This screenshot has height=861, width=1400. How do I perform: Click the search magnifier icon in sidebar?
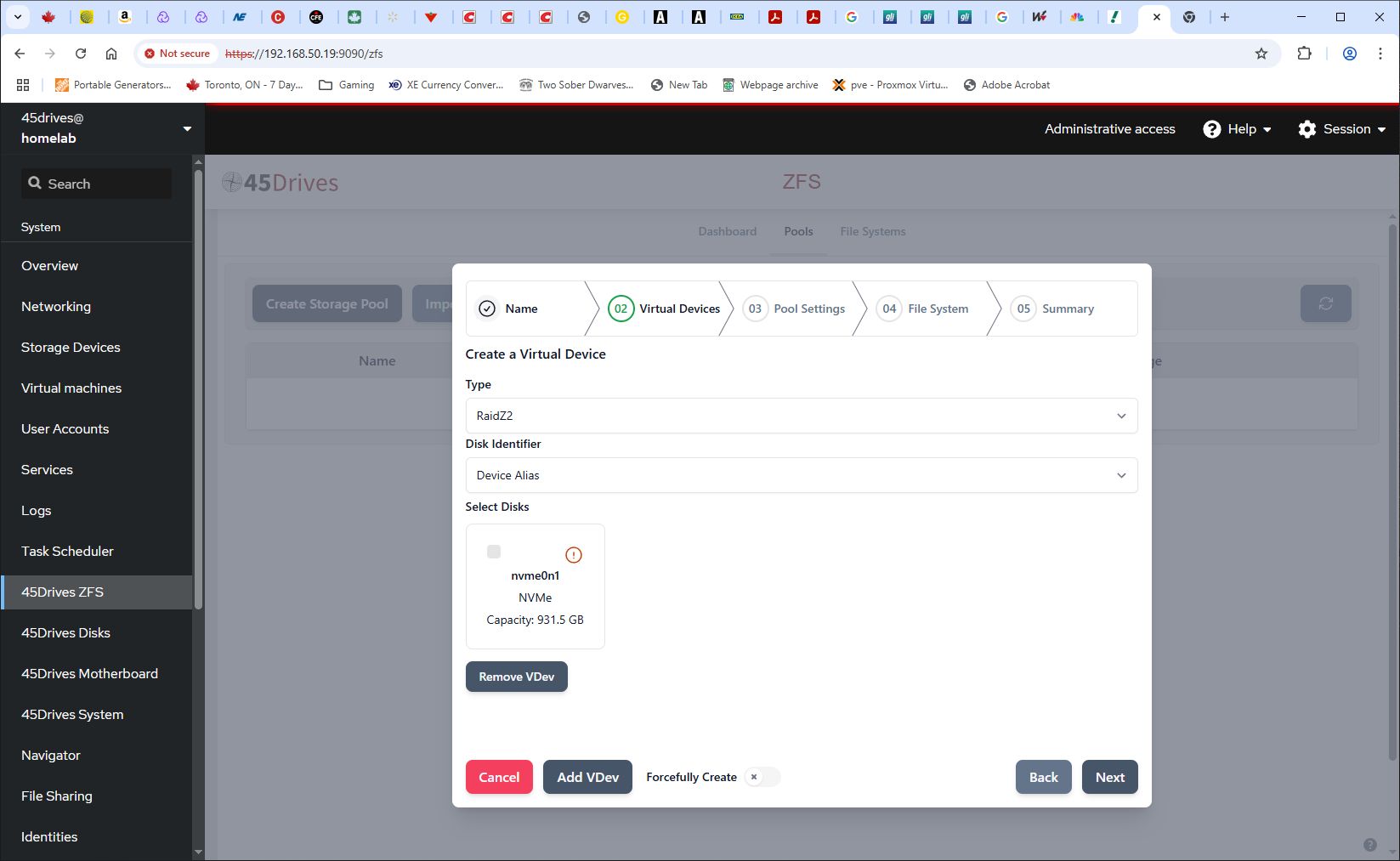point(35,184)
